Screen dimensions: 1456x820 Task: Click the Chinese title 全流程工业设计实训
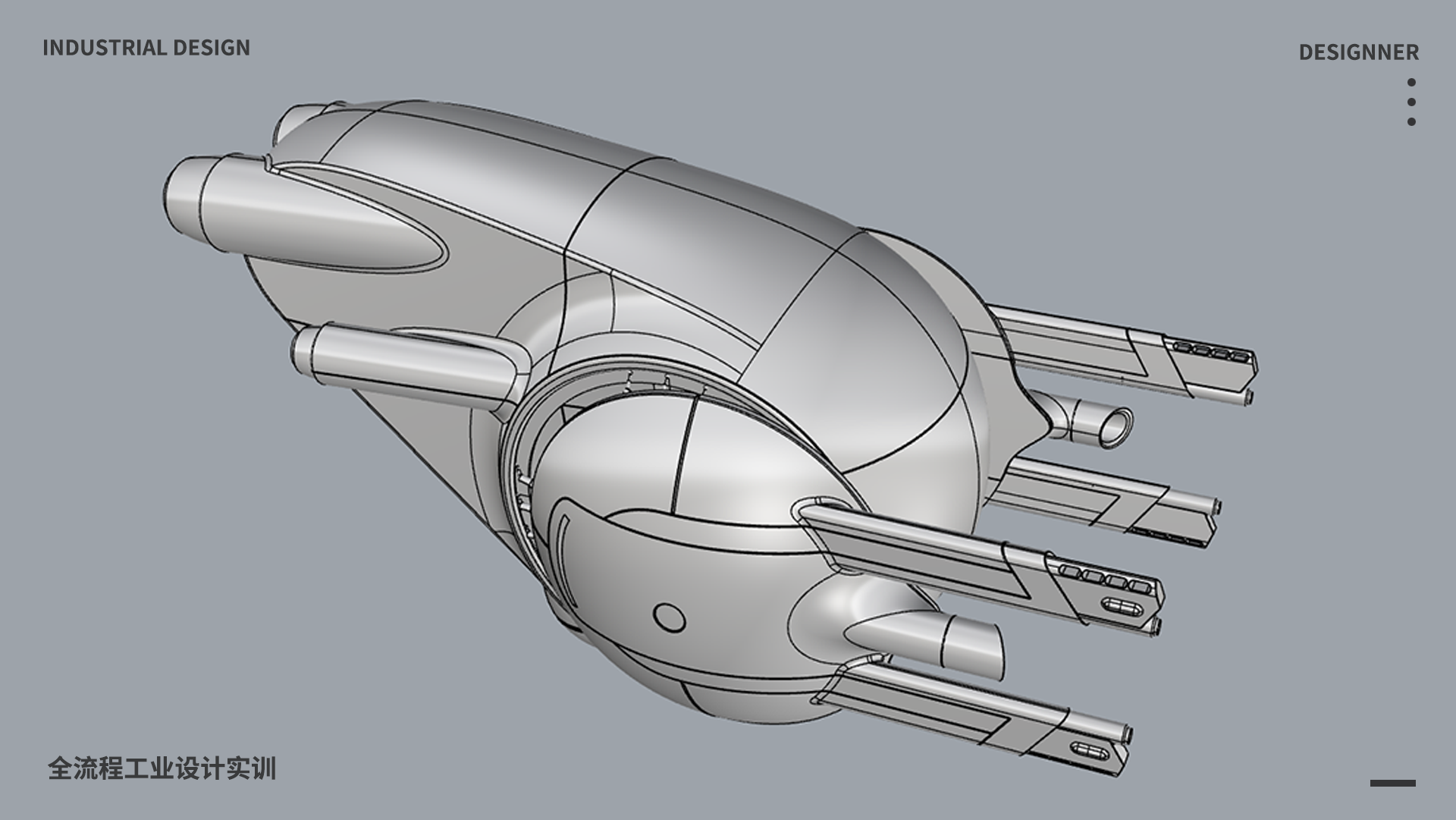coord(162,768)
